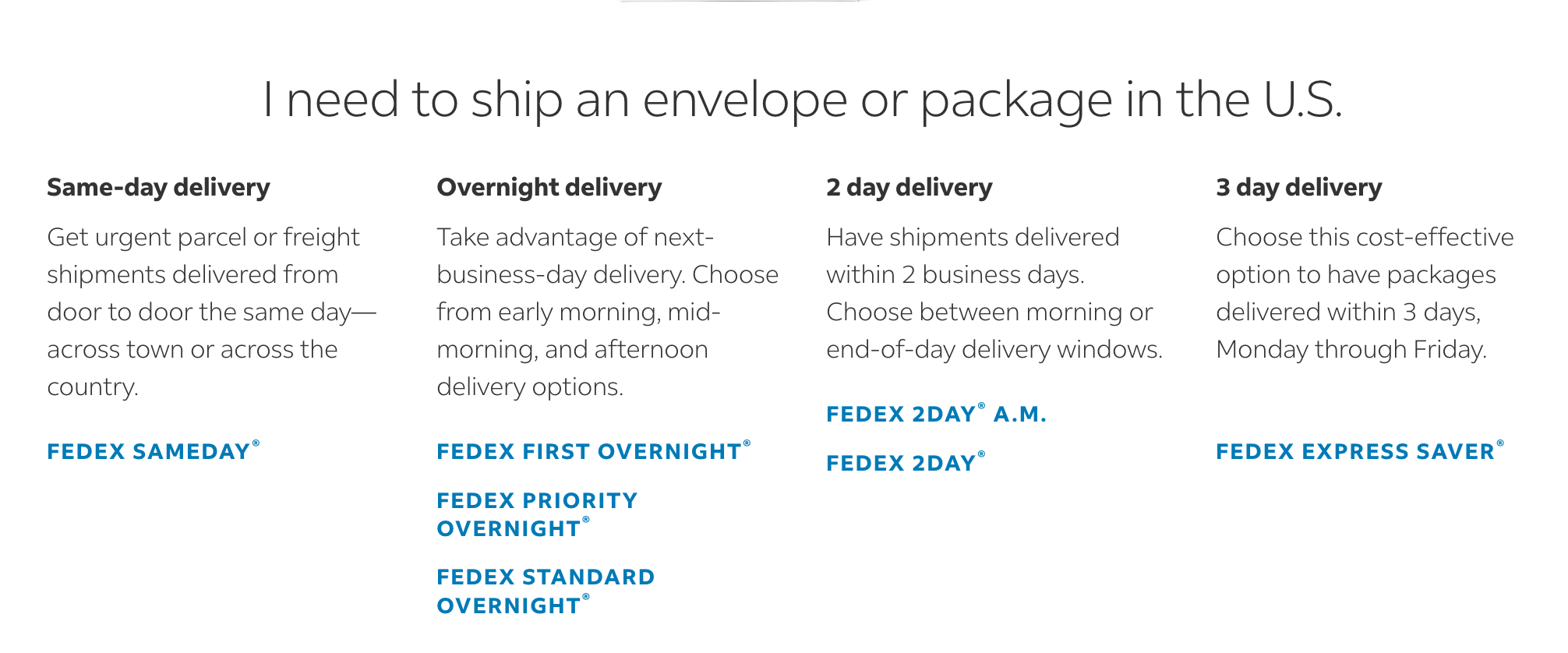1568x653 pixels.
Task: Click the cost-effective option description paragraph
Action: [1365, 293]
